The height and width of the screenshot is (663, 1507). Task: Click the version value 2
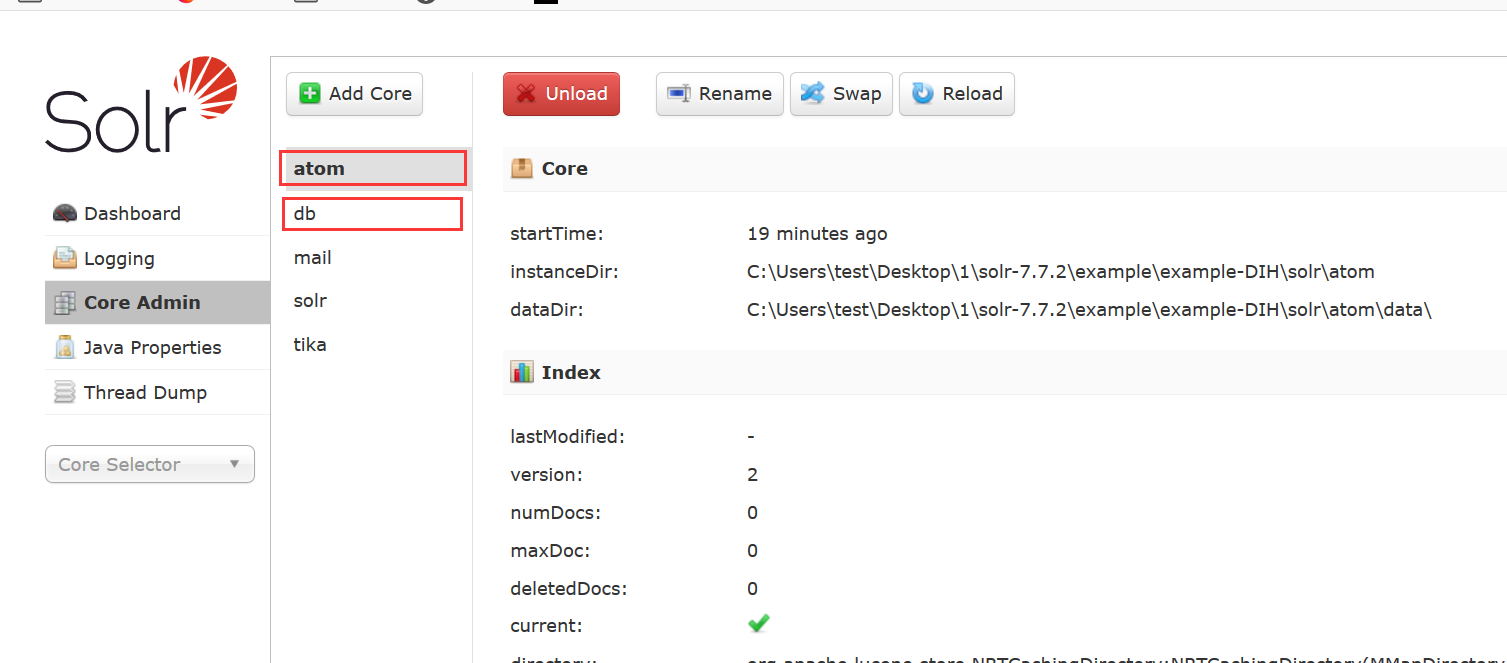coord(753,474)
